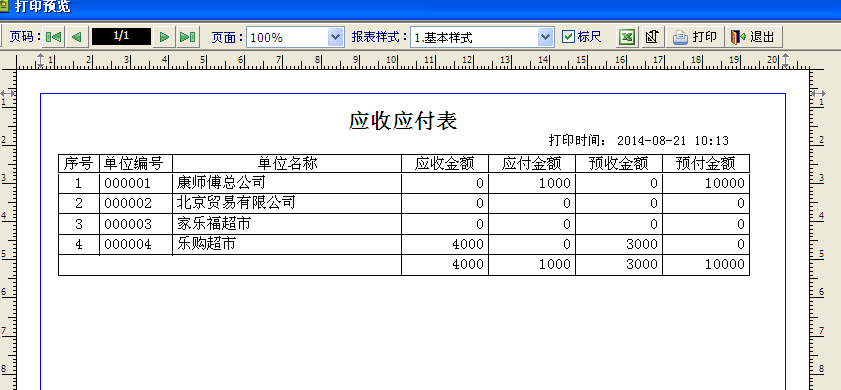Viewport: 841px width, 390px height.
Task: Go to the first page of preview
Action: 53,37
